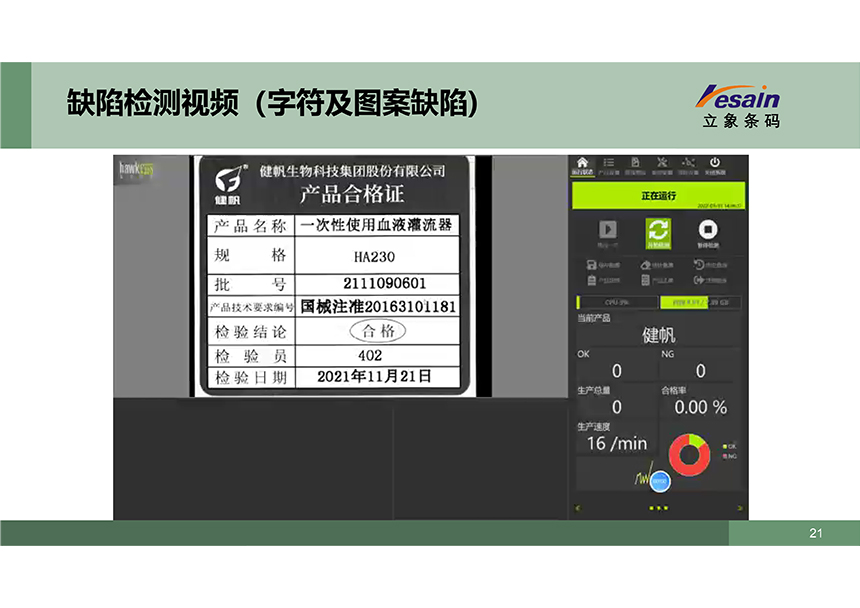This screenshot has width=860, height=608.
Task: Click the memory usage GB bar
Action: pyautogui.click(x=700, y=302)
